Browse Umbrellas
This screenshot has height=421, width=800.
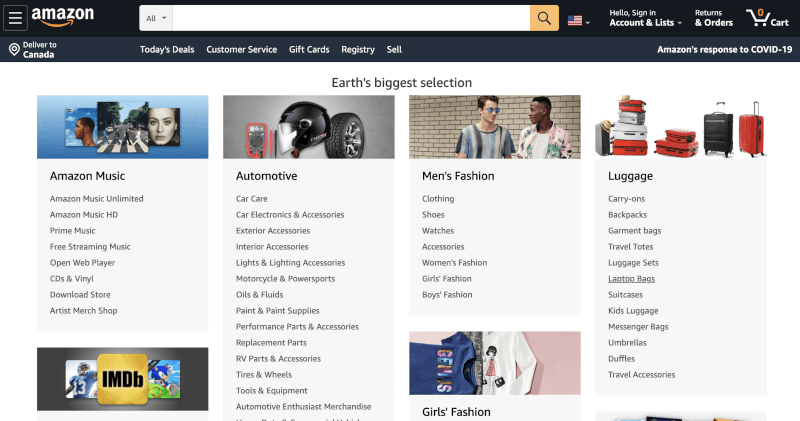[x=627, y=342]
